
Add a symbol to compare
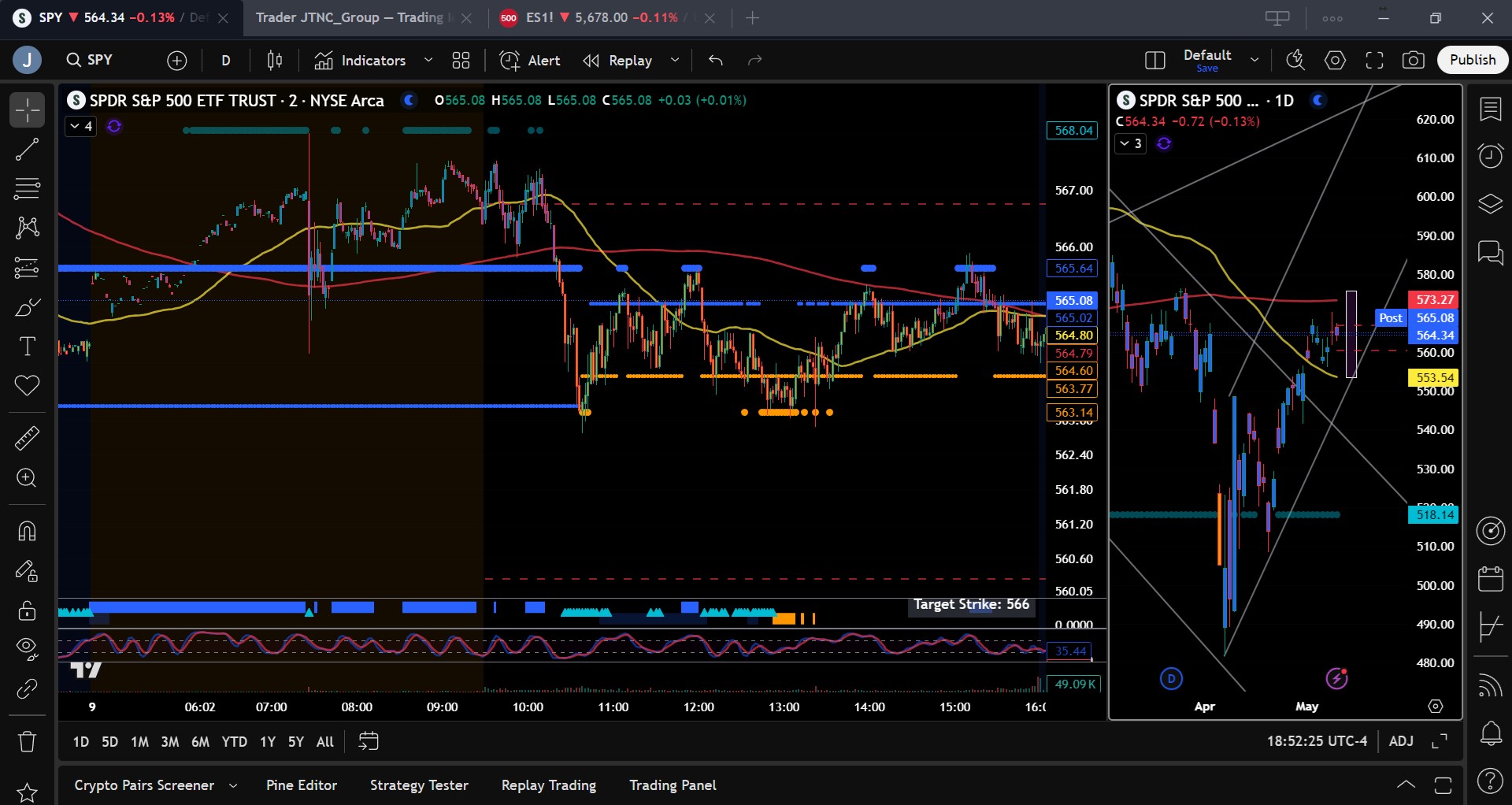(177, 60)
